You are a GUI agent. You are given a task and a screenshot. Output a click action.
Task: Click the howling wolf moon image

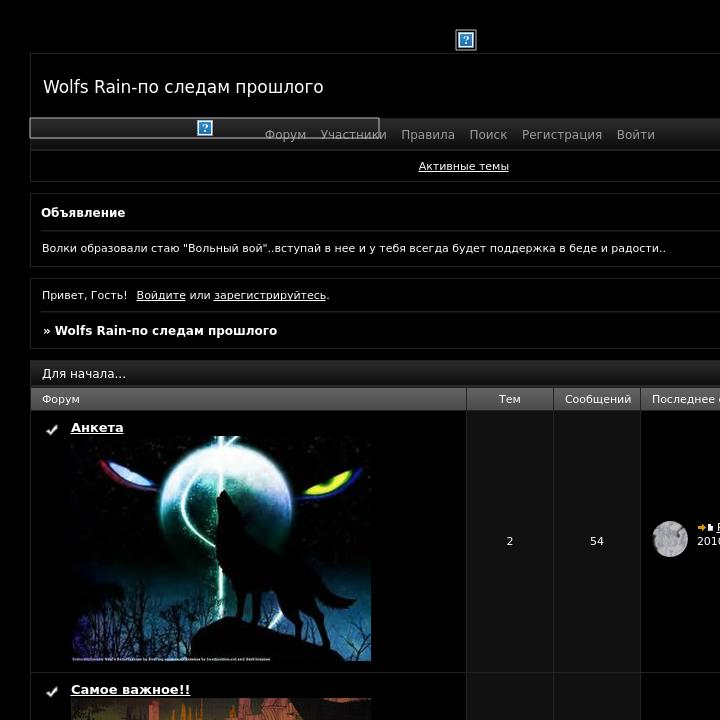[x=221, y=549]
